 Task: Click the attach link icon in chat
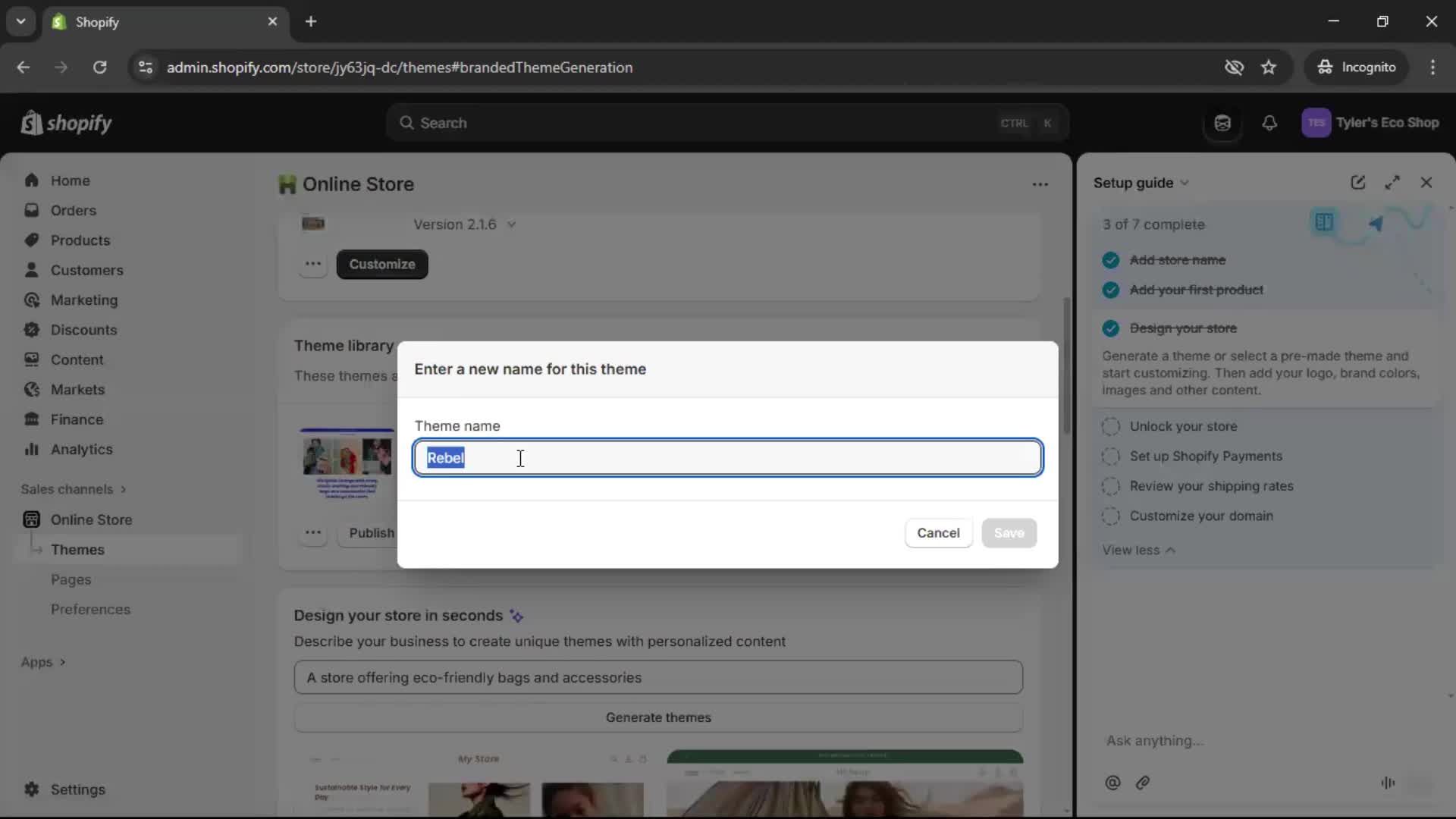1143,783
